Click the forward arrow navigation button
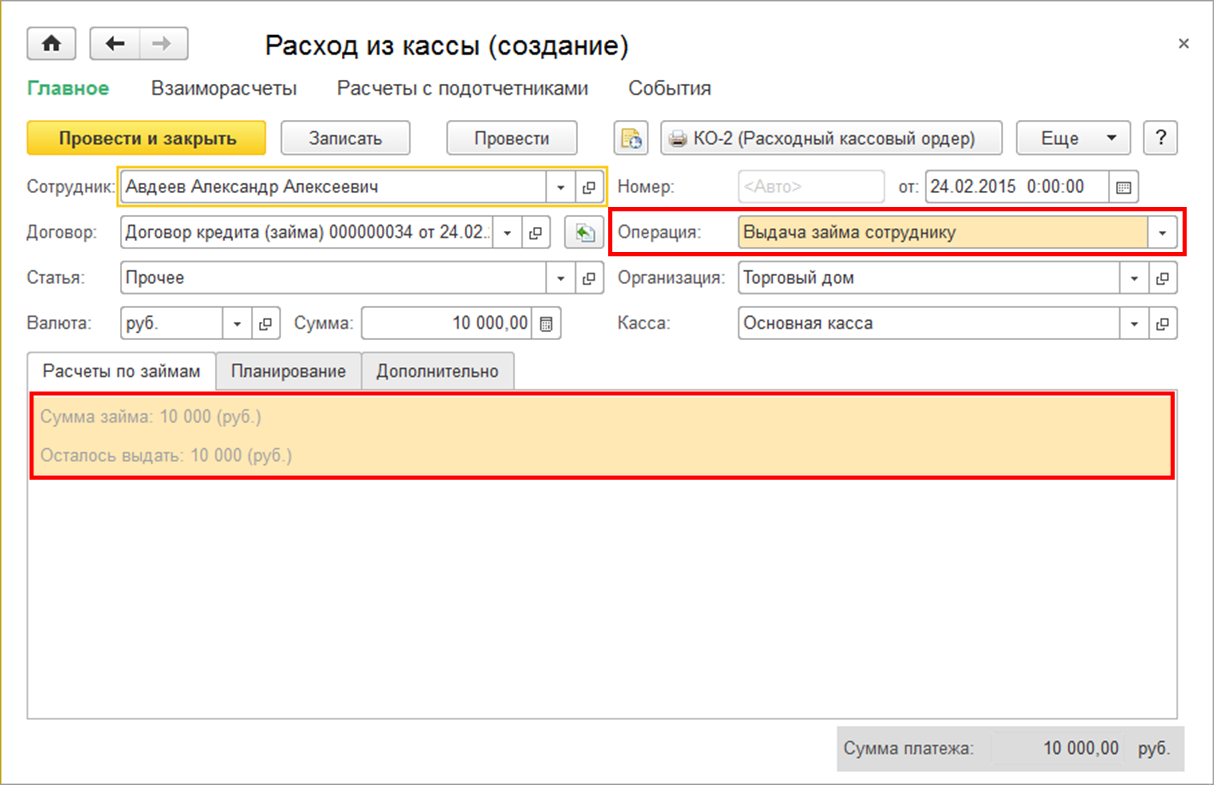The image size is (1214, 785). pyautogui.click(x=163, y=44)
